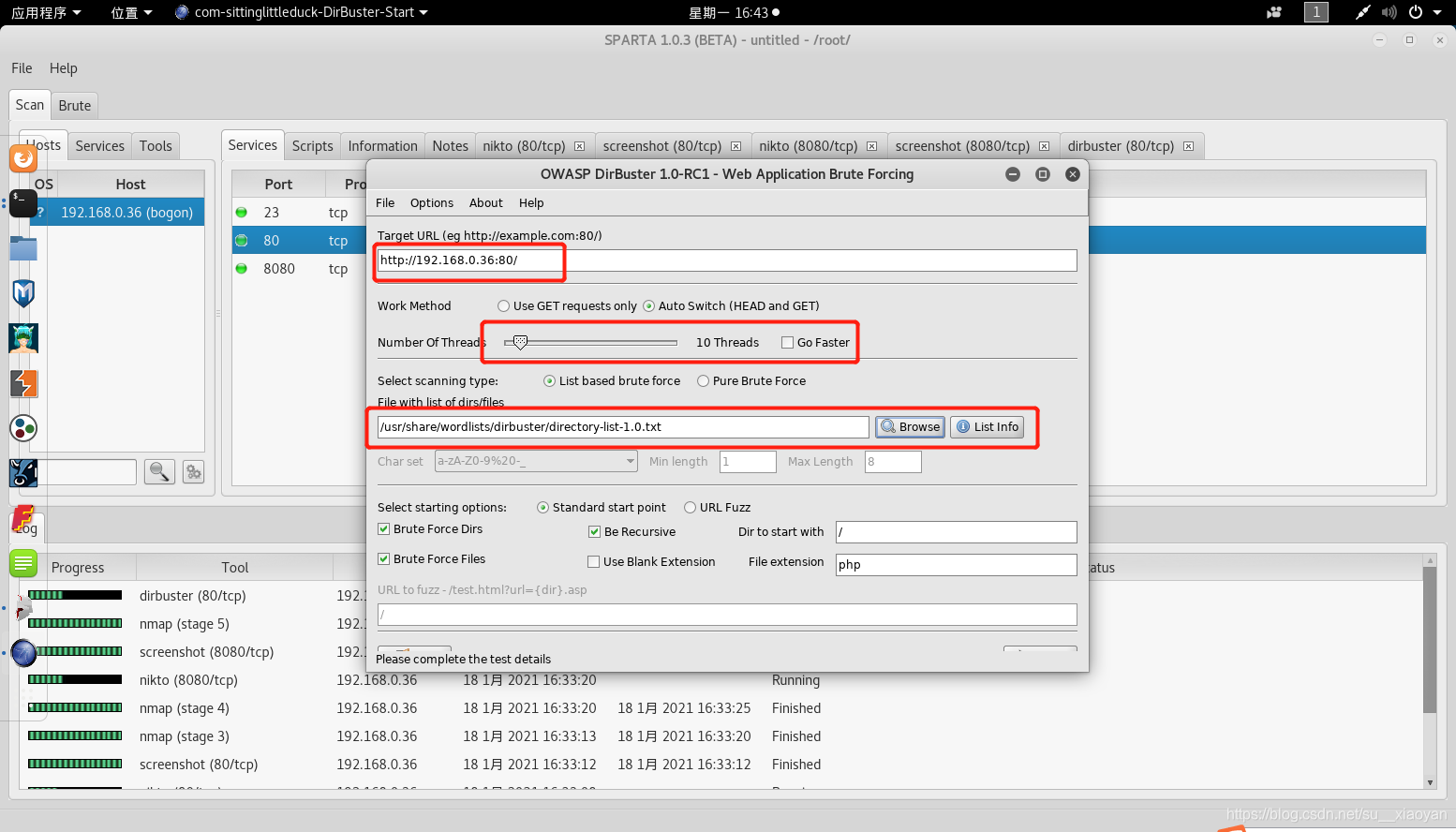The width and height of the screenshot is (1456, 832).
Task: Toggle Be Recursive checkbox
Action: pyautogui.click(x=595, y=532)
